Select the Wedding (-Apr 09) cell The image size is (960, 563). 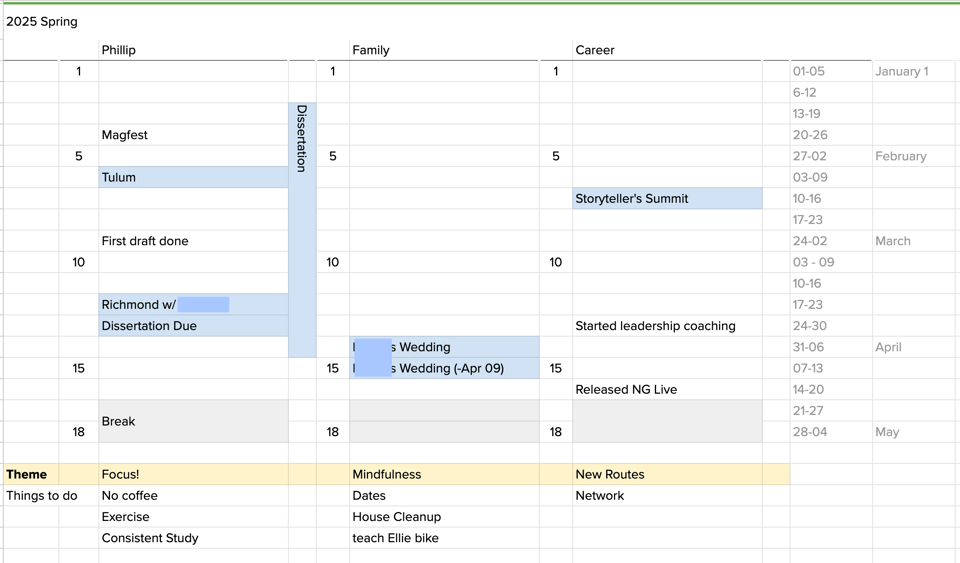(444, 369)
